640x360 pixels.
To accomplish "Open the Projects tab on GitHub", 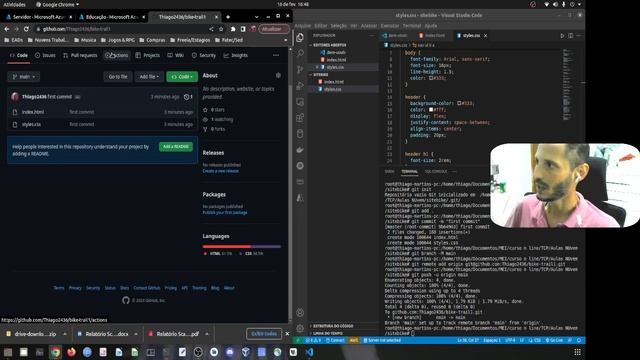I will 148,55.
